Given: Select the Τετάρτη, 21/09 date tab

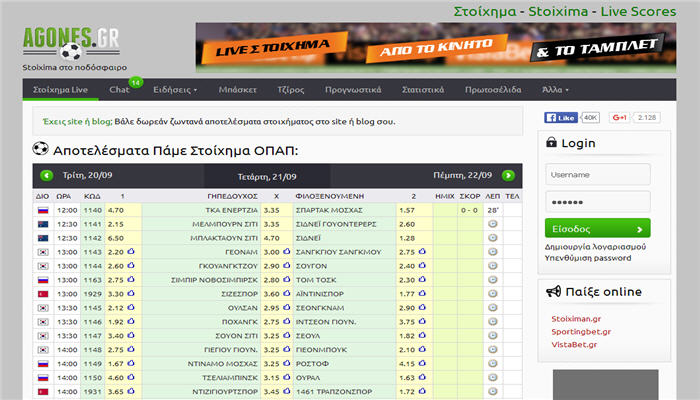Looking at the screenshot, I should point(267,176).
